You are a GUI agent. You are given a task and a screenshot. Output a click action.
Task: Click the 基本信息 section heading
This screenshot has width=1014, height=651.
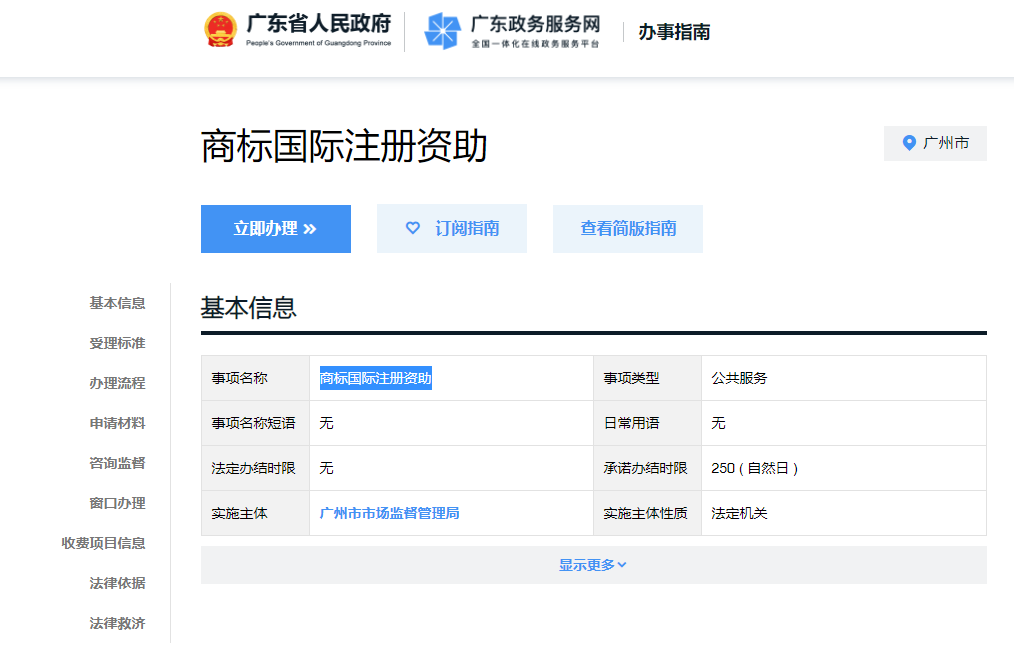pyautogui.click(x=248, y=308)
